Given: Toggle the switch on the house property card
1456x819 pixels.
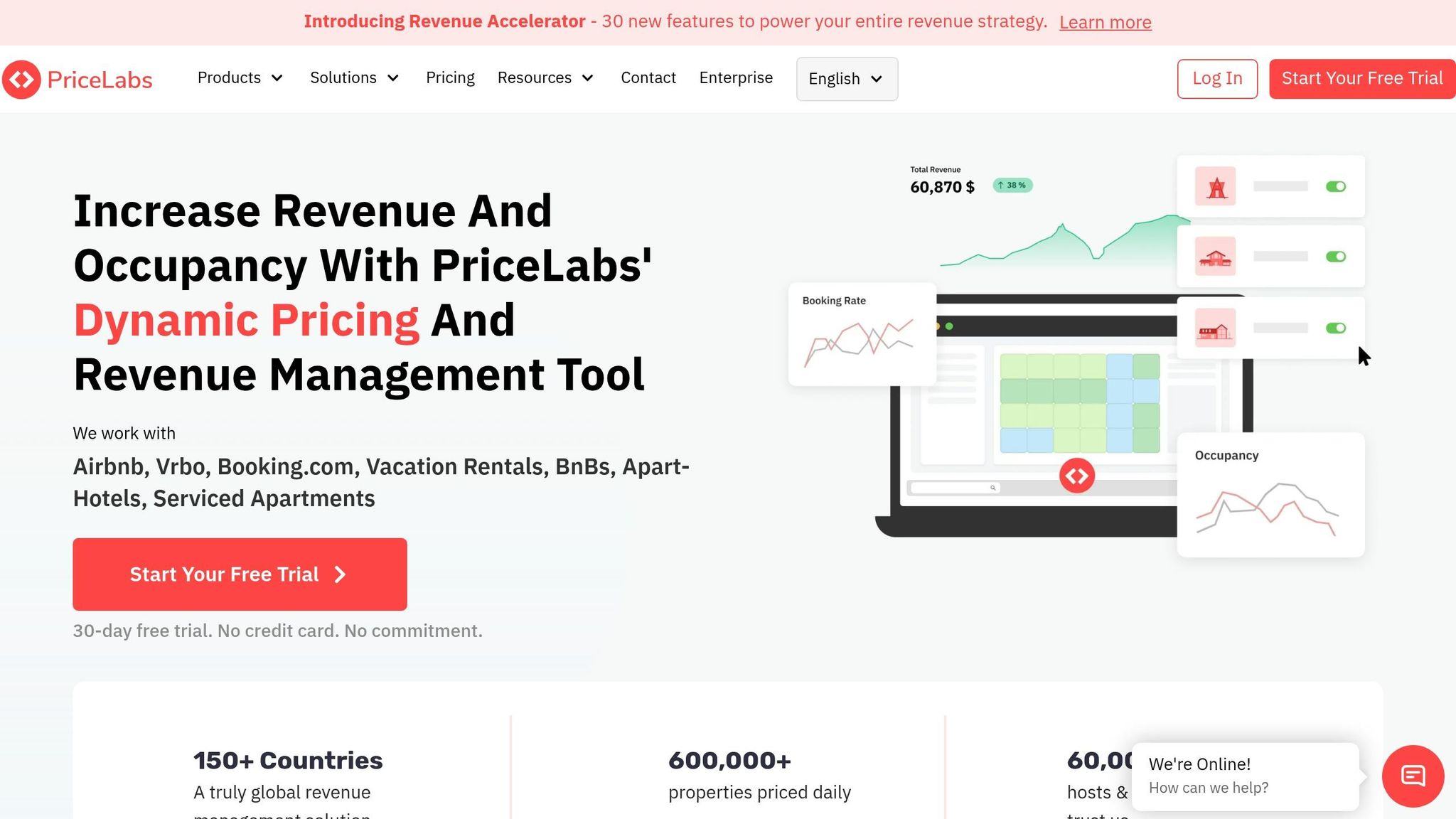Looking at the screenshot, I should [x=1336, y=257].
